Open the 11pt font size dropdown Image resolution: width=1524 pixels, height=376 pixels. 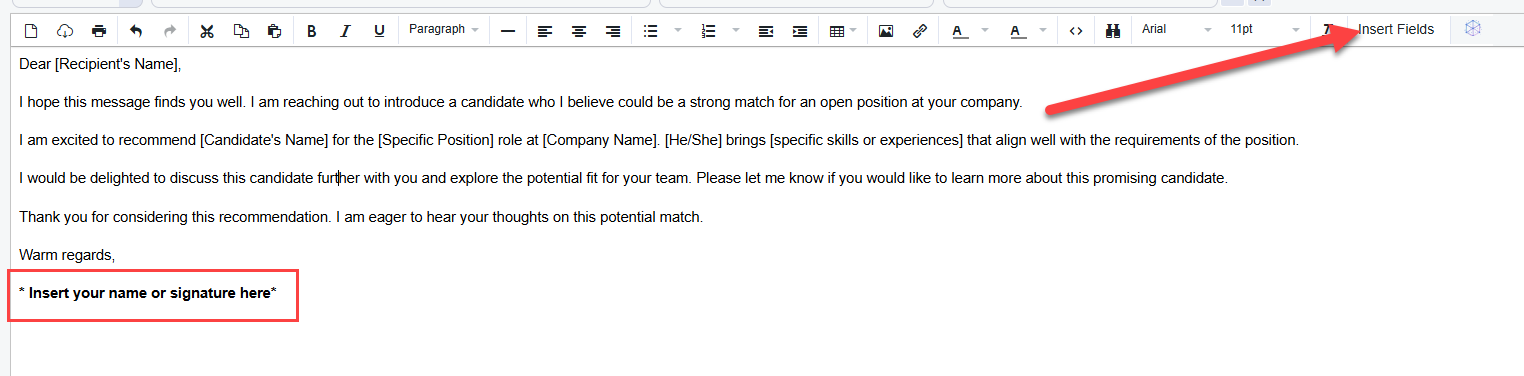(1265, 30)
